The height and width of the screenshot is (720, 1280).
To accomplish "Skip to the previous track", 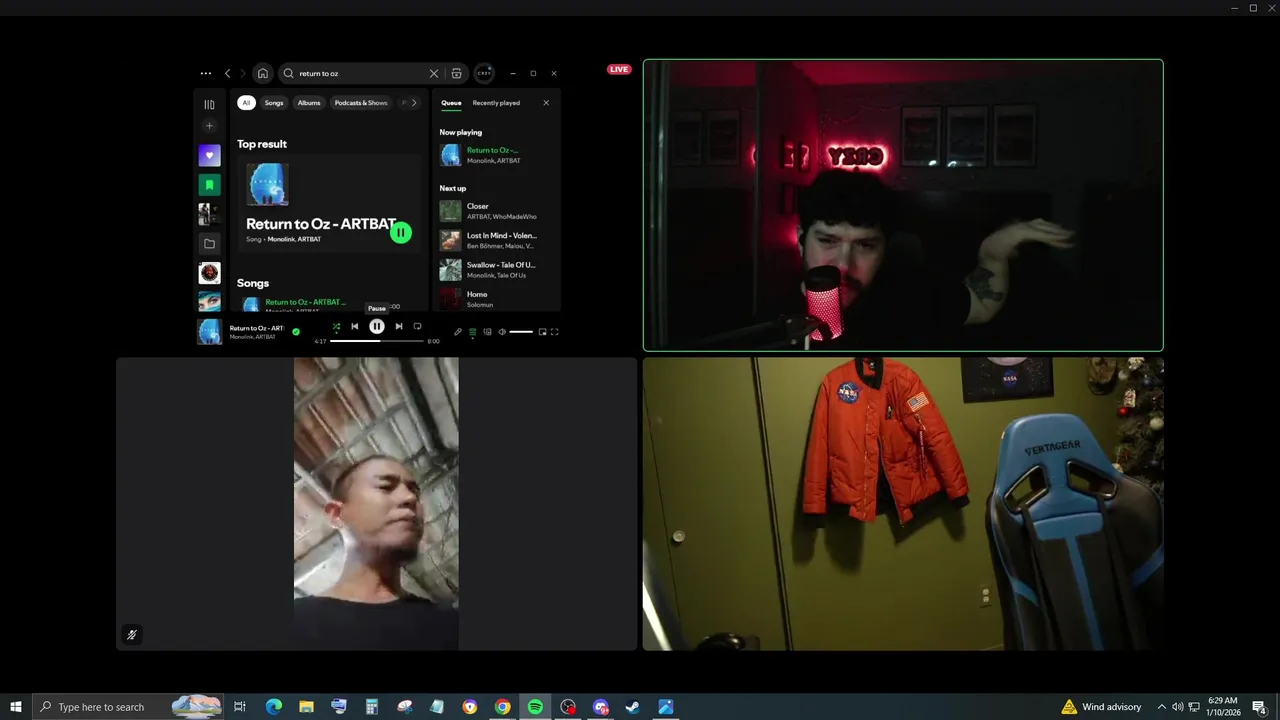I will [354, 326].
